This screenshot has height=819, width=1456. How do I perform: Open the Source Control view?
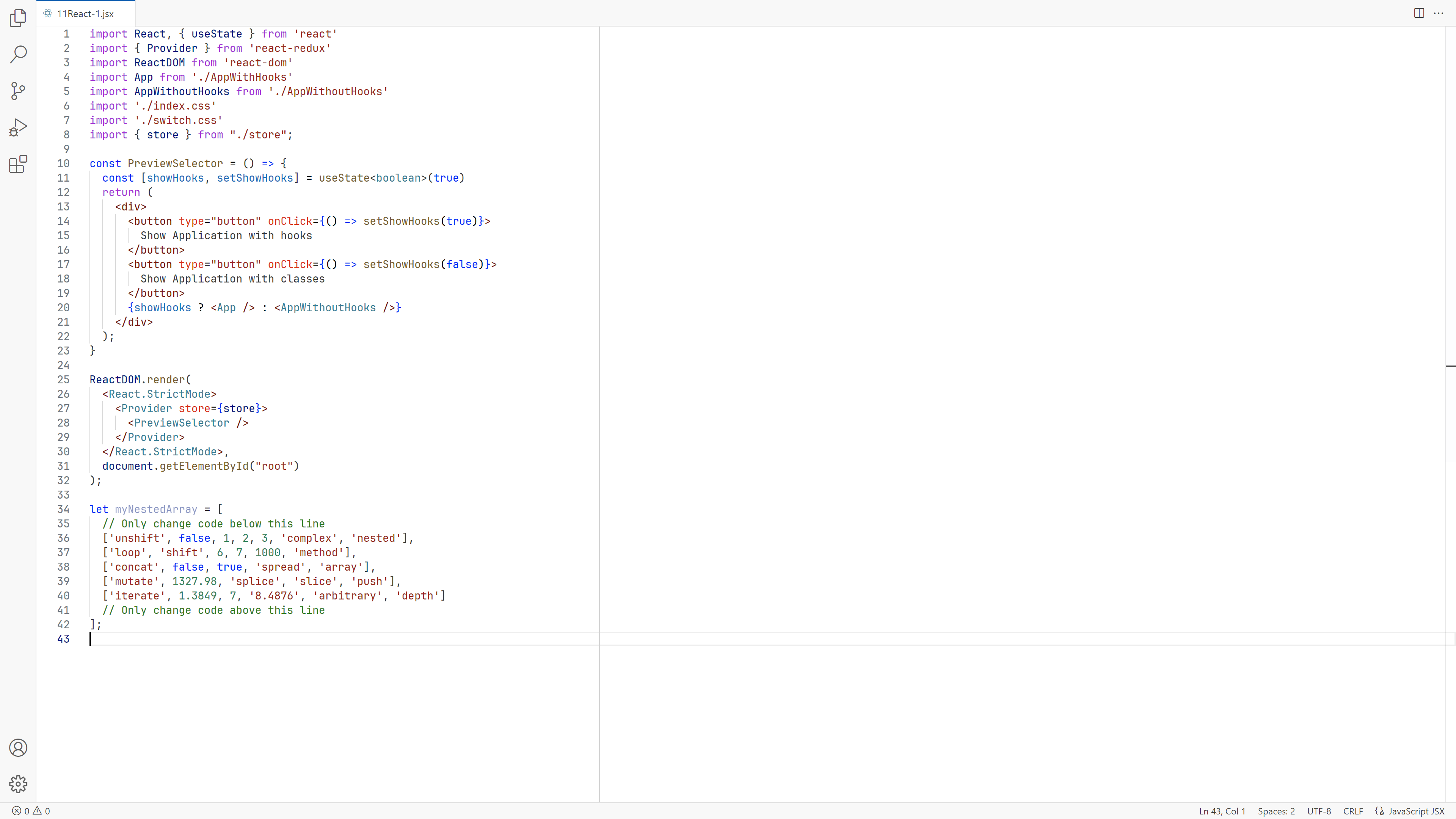(x=18, y=91)
